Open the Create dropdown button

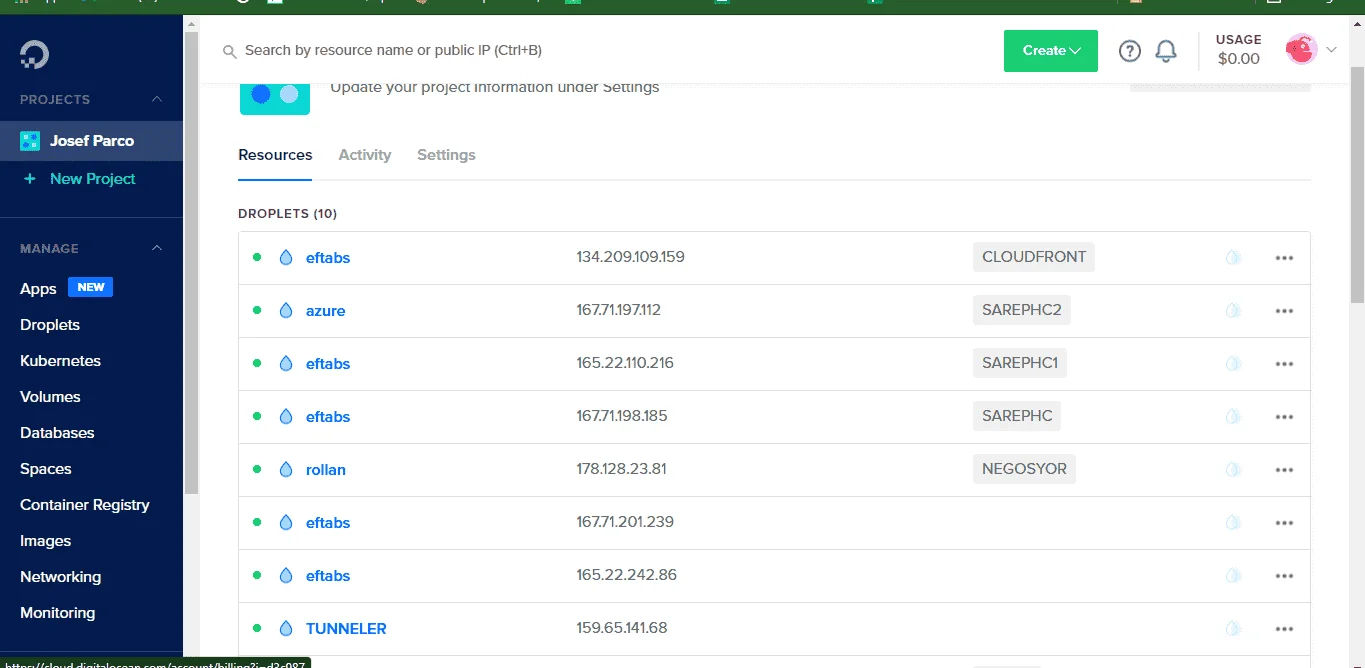point(1051,51)
